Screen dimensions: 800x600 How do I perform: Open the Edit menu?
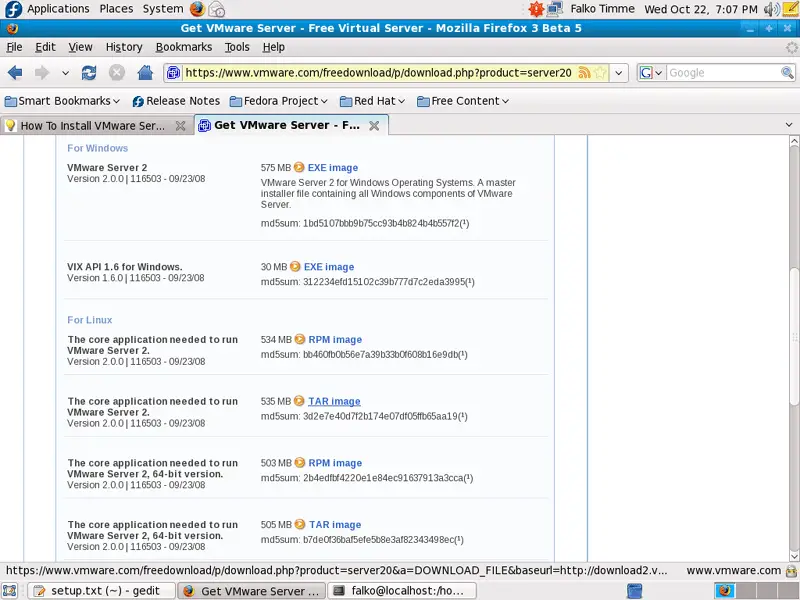tap(45, 47)
